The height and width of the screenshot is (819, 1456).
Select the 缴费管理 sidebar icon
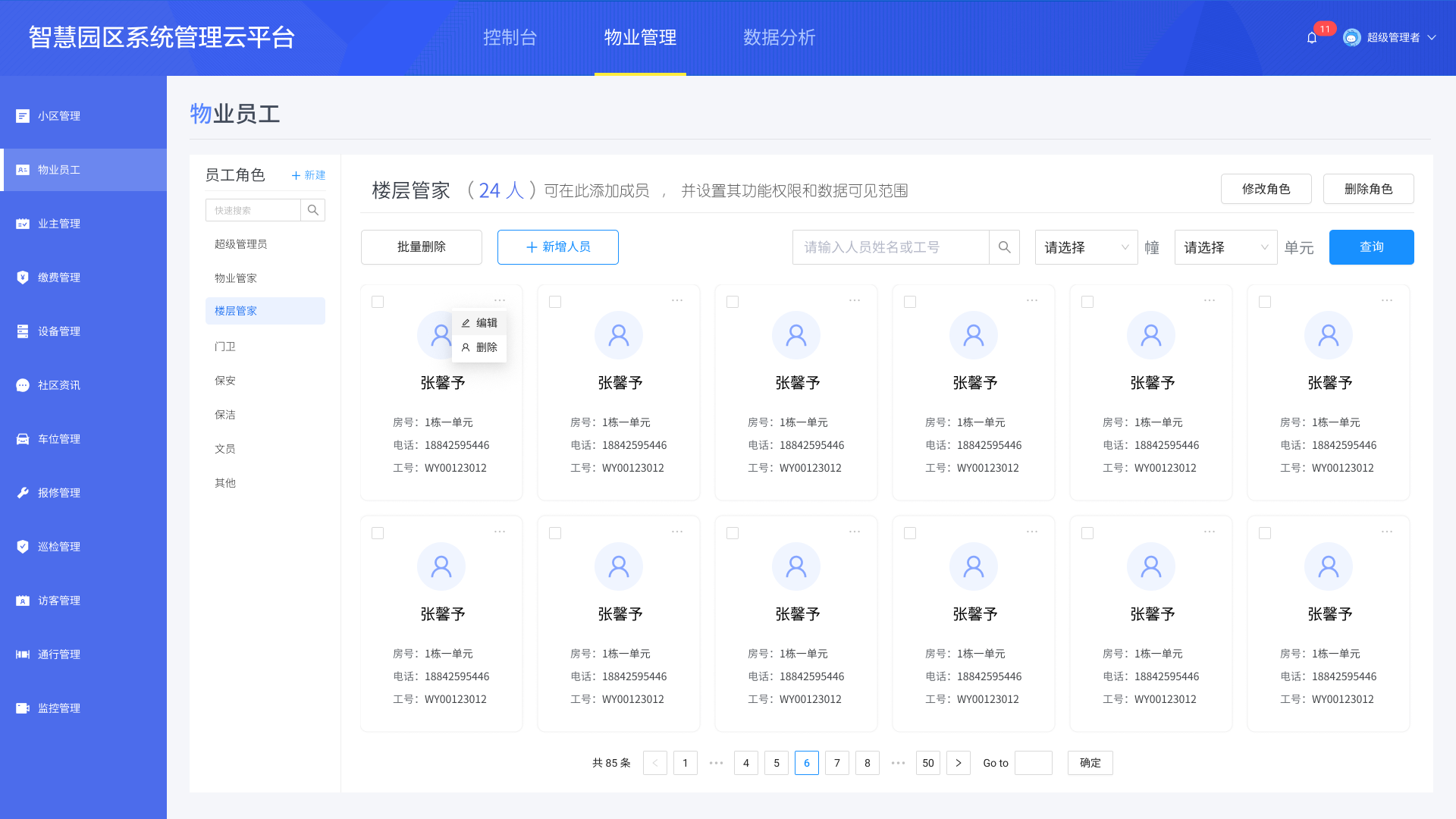tap(22, 277)
